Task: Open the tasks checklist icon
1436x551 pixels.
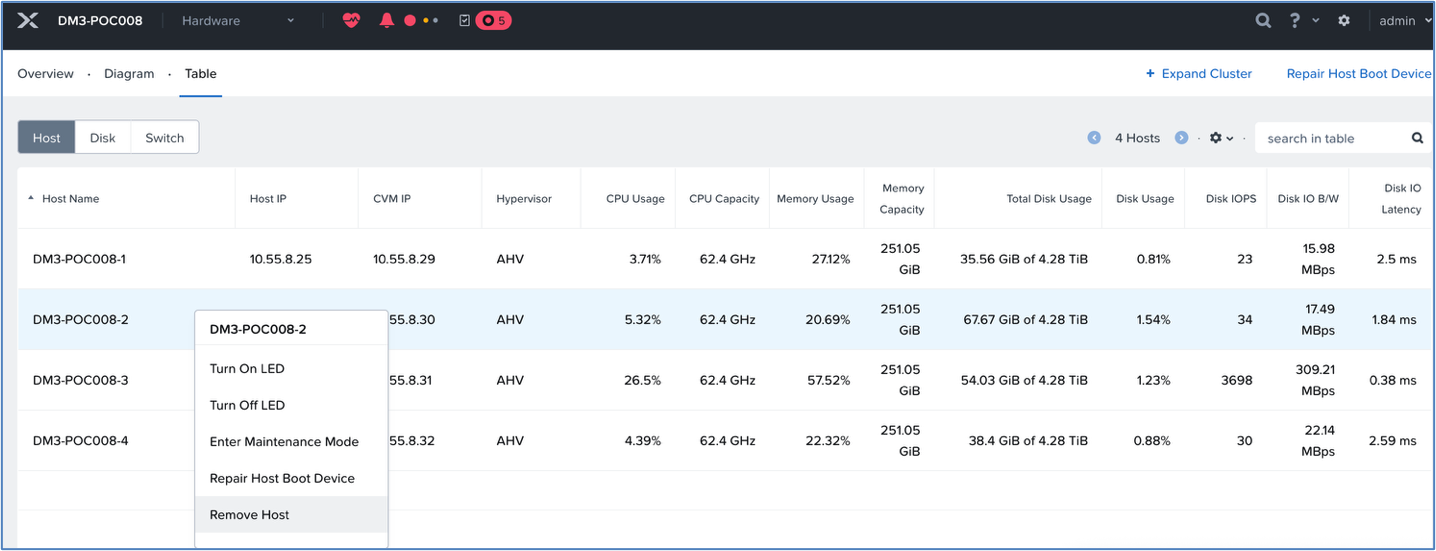Action: click(464, 20)
